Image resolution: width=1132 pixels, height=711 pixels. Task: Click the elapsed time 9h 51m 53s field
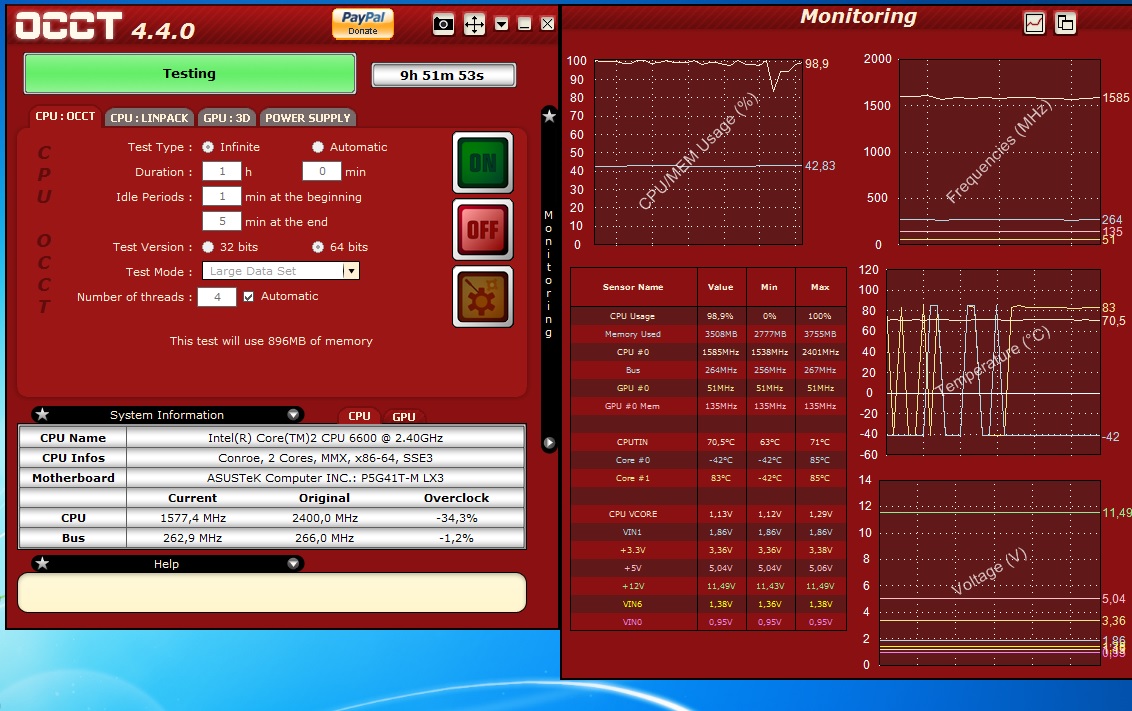click(443, 75)
